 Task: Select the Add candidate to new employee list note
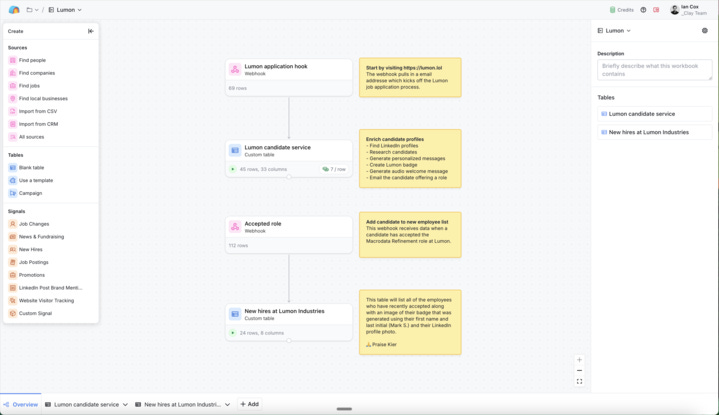410,235
